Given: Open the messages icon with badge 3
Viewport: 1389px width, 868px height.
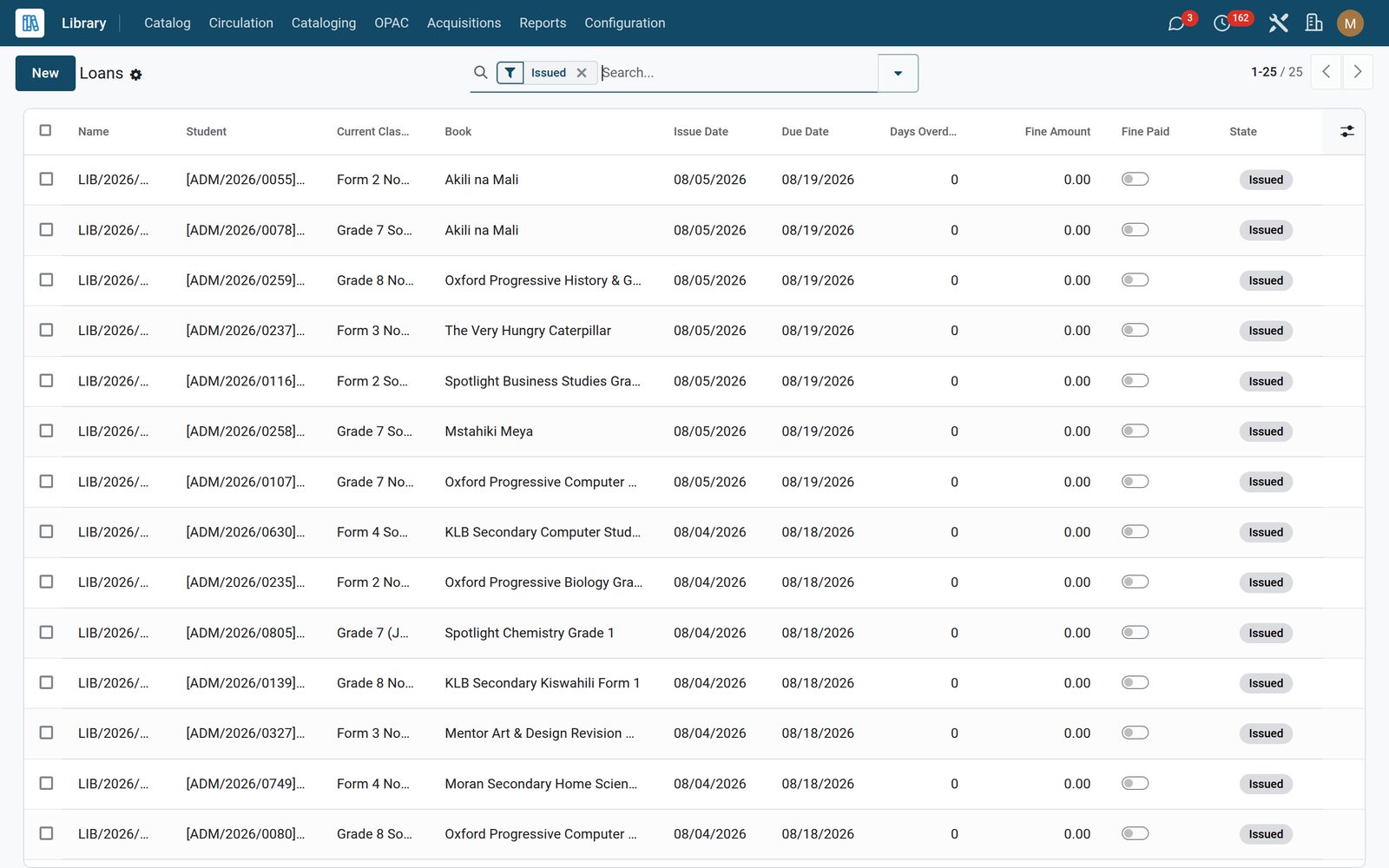Looking at the screenshot, I should click(x=1176, y=23).
